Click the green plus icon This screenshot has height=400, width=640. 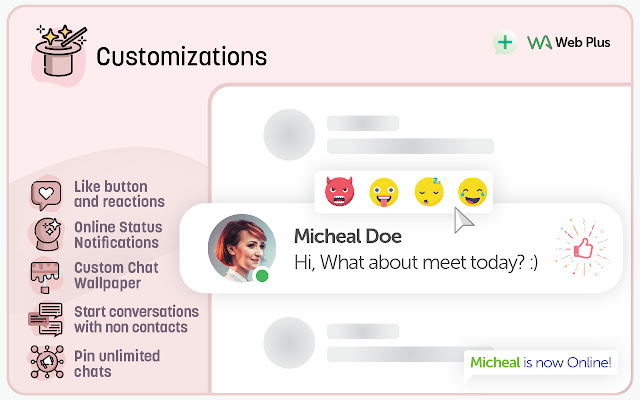[x=505, y=43]
